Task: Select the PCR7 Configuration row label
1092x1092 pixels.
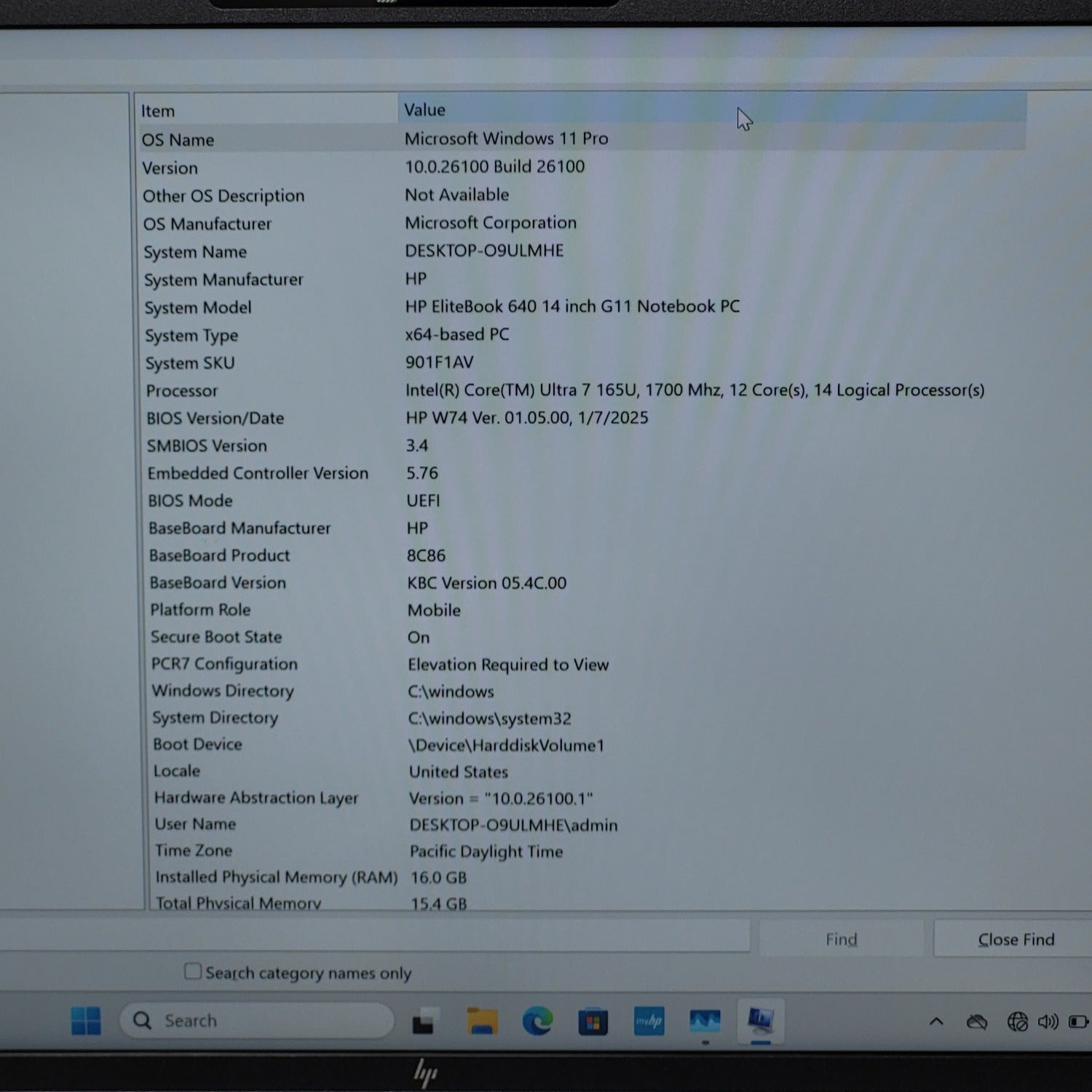Action: (224, 664)
